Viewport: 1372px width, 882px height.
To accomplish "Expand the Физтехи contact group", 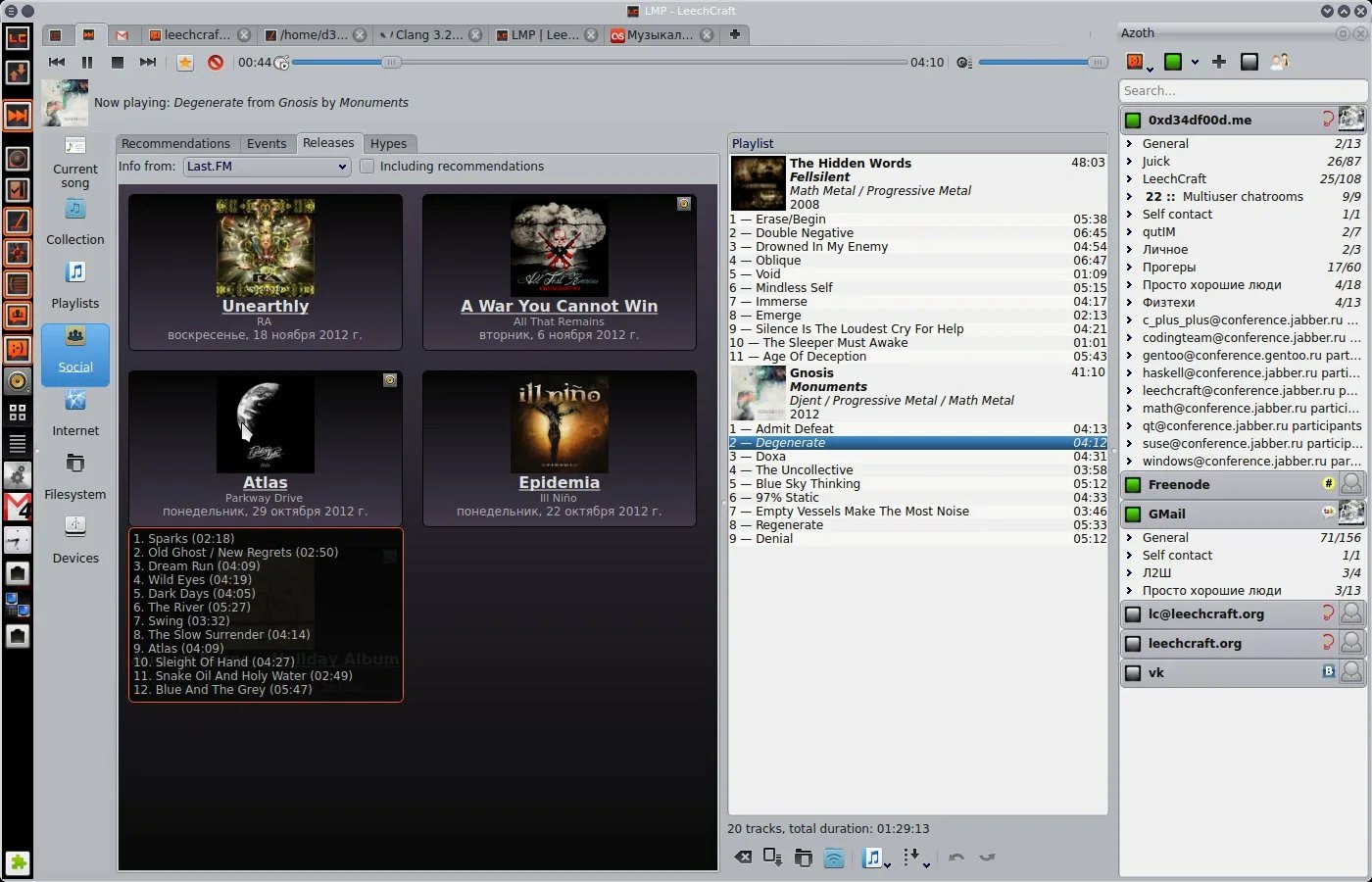I will [1130, 303].
